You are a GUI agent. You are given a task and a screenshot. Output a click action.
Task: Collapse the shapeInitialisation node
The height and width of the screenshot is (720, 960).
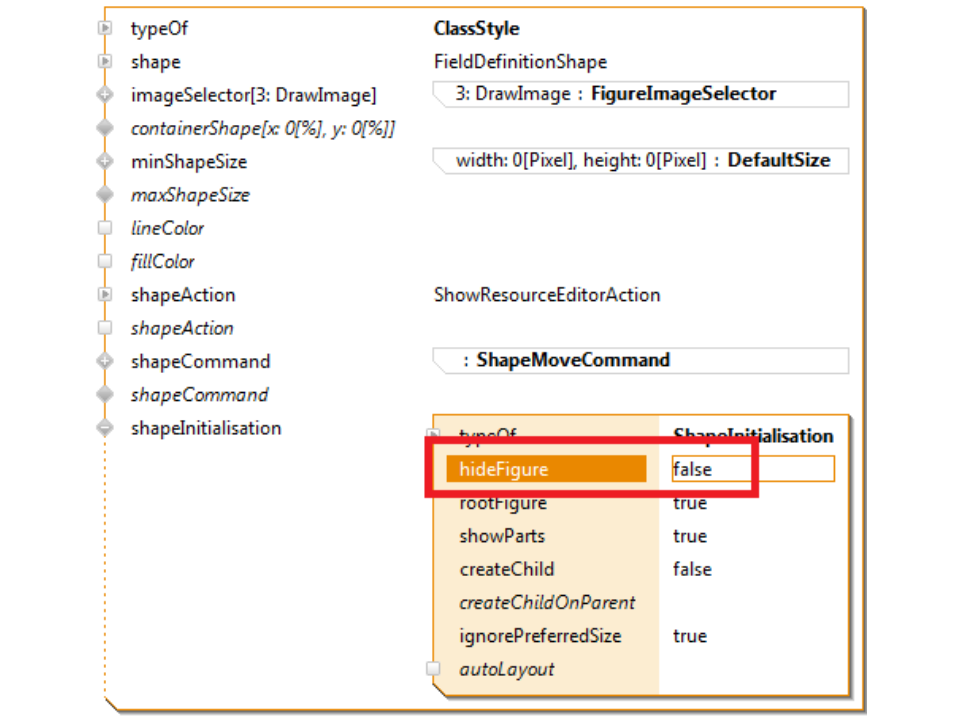click(105, 428)
